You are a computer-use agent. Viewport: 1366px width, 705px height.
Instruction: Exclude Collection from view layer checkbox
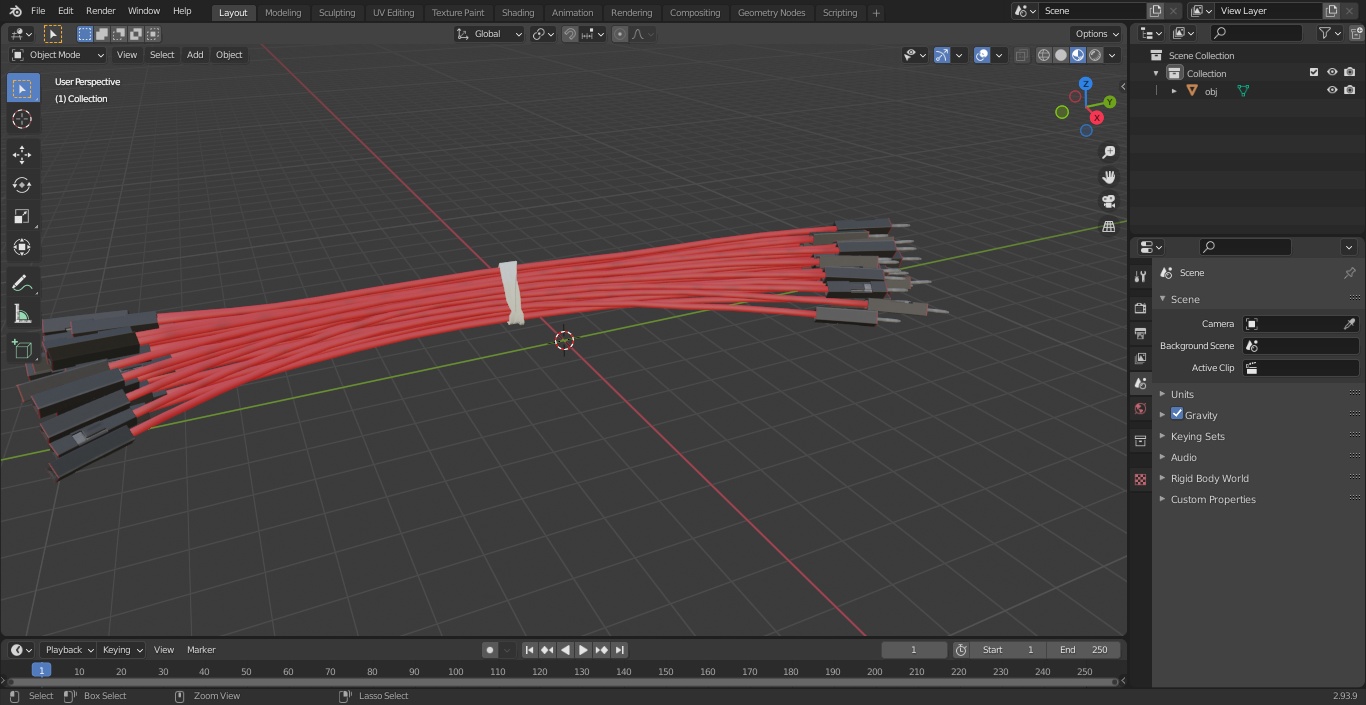(1314, 72)
